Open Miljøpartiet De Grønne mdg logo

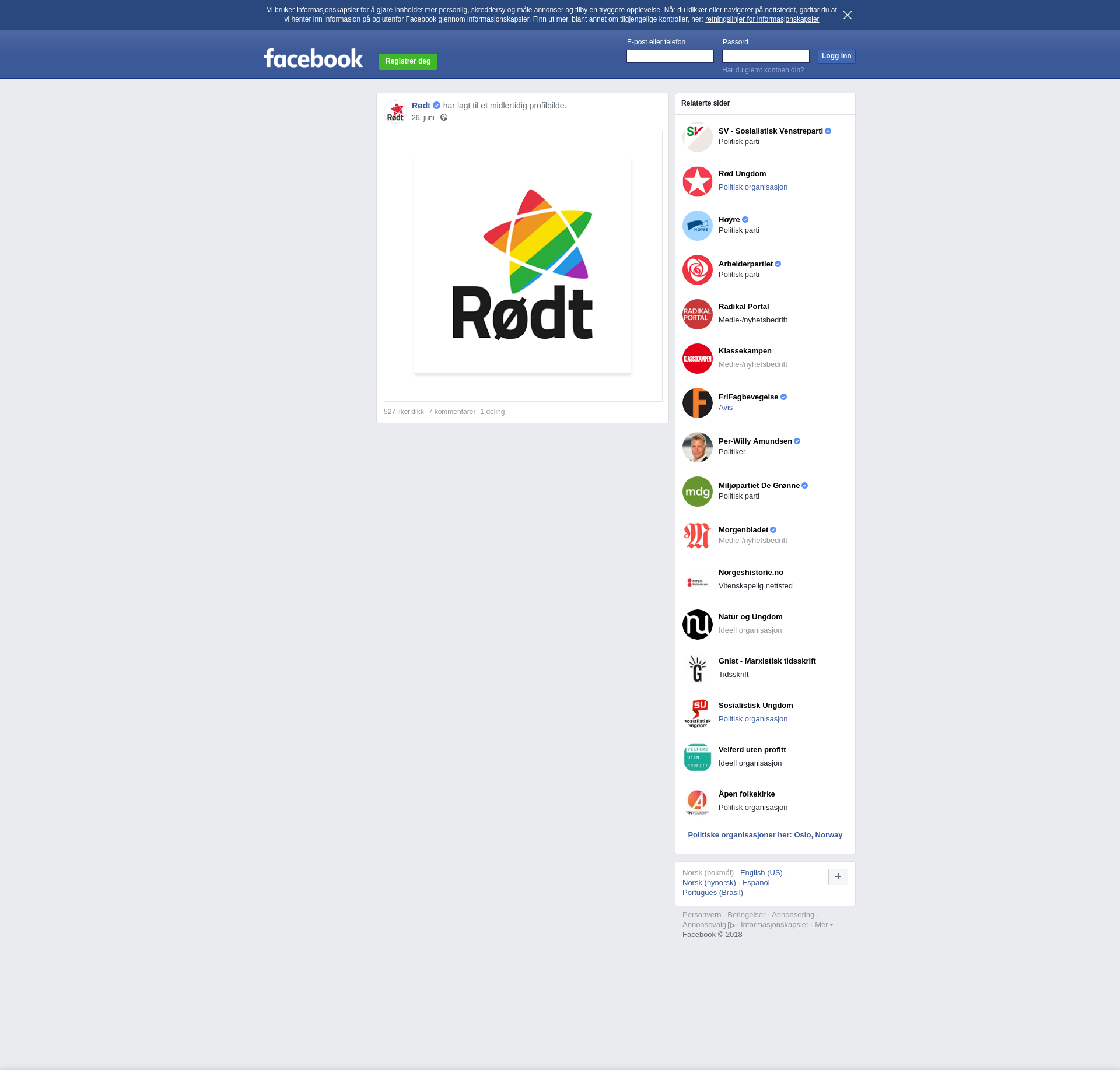[698, 492]
